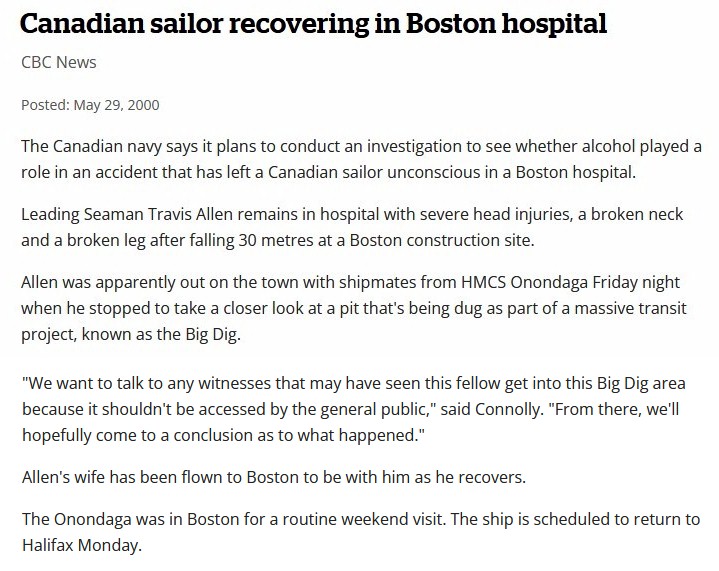Image resolution: width=719 pixels, height=571 pixels.
Task: Open the CBC News byline link
Action: [59, 63]
